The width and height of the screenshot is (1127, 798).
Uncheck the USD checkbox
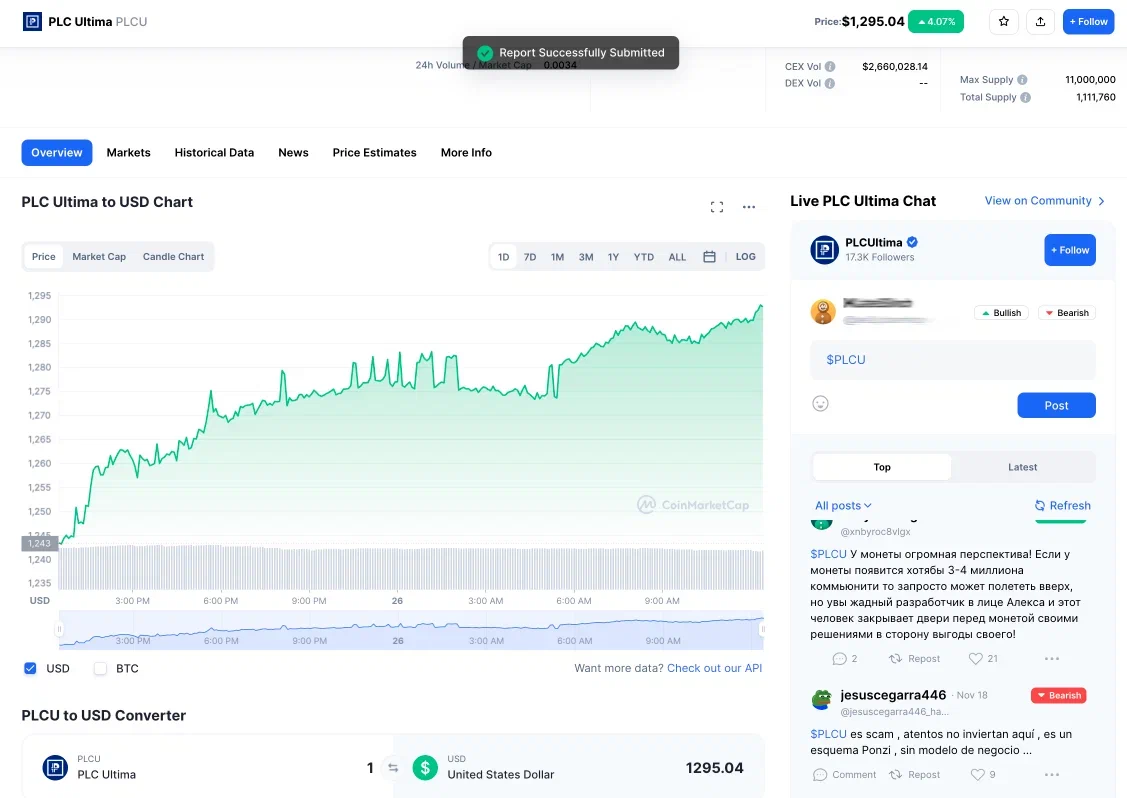30,668
